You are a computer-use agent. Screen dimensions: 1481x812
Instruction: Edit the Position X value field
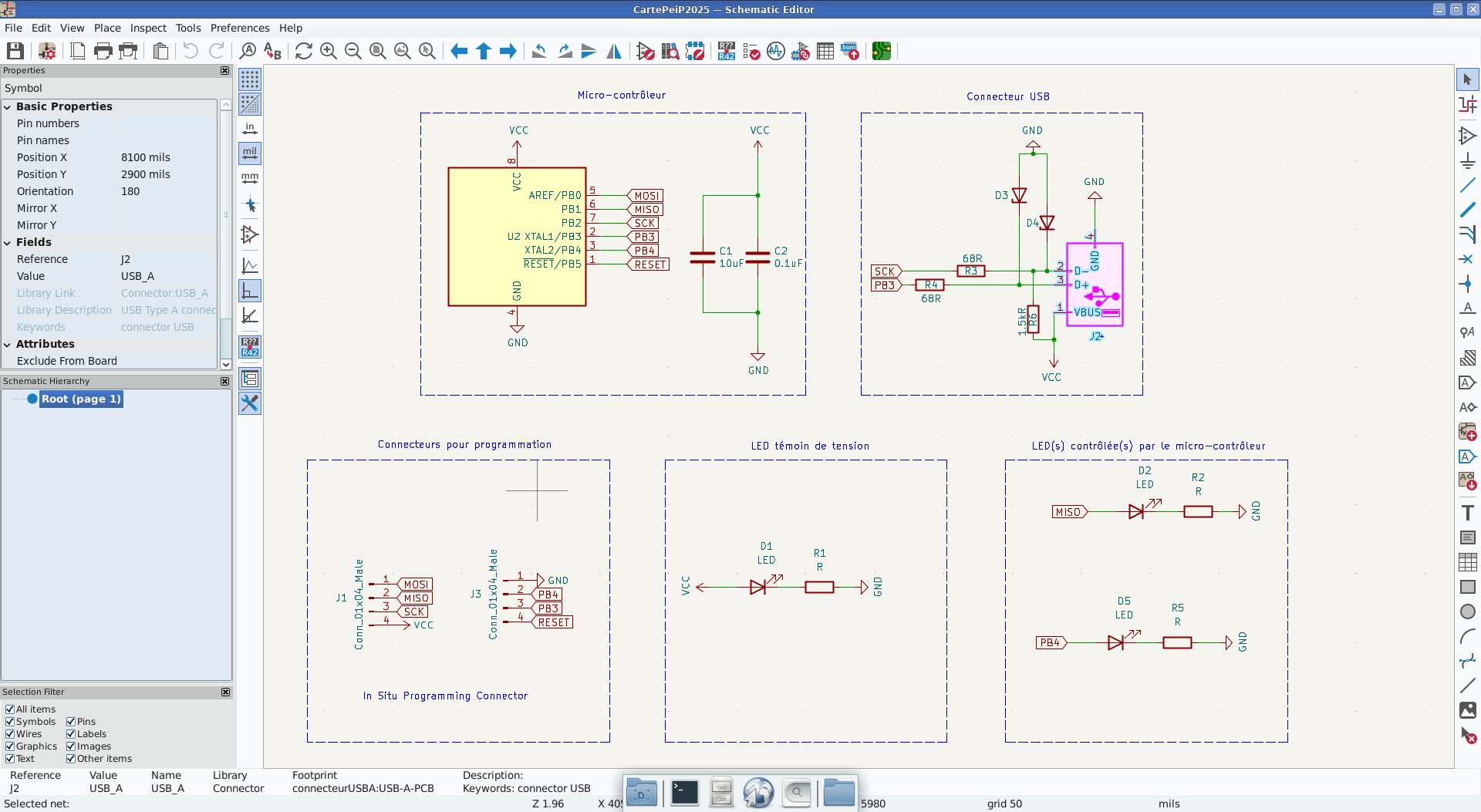click(x=166, y=157)
